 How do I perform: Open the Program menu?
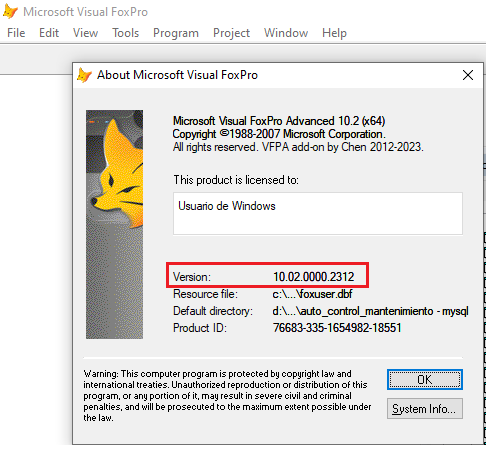tap(176, 33)
